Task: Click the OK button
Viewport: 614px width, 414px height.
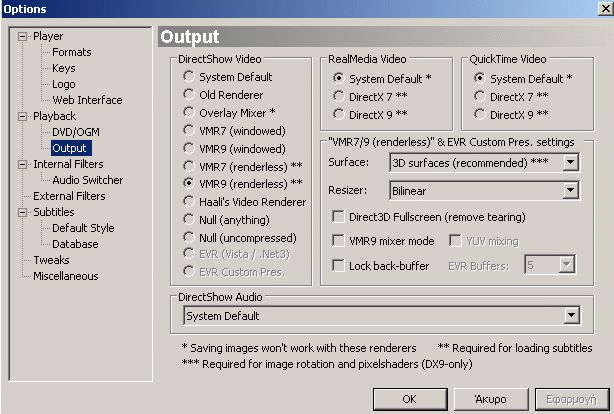Action: (409, 397)
